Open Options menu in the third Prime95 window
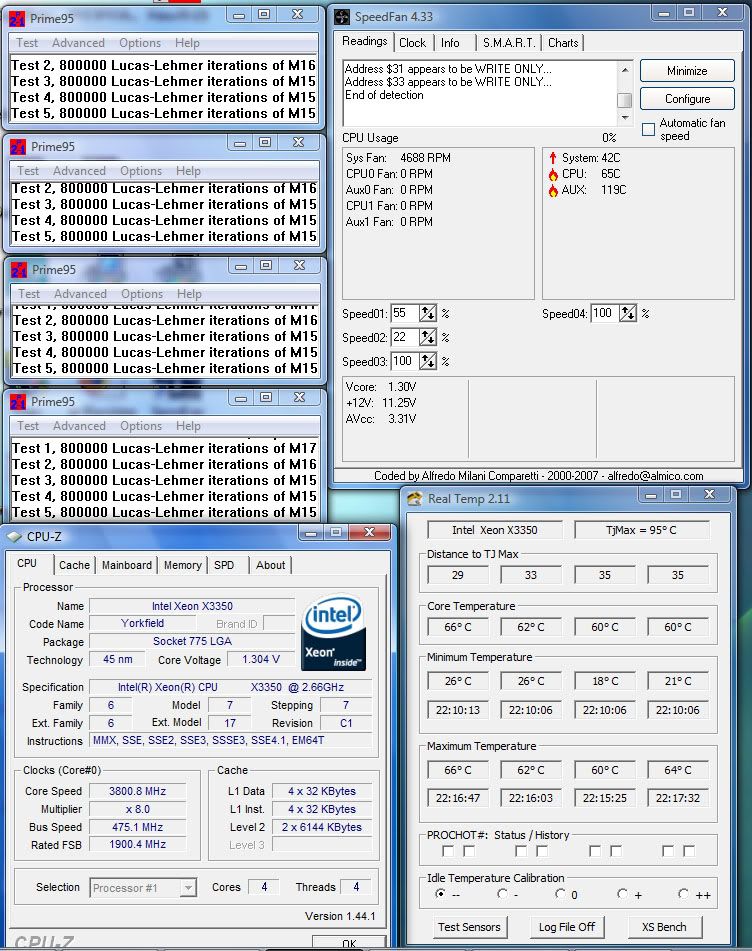 [x=142, y=294]
